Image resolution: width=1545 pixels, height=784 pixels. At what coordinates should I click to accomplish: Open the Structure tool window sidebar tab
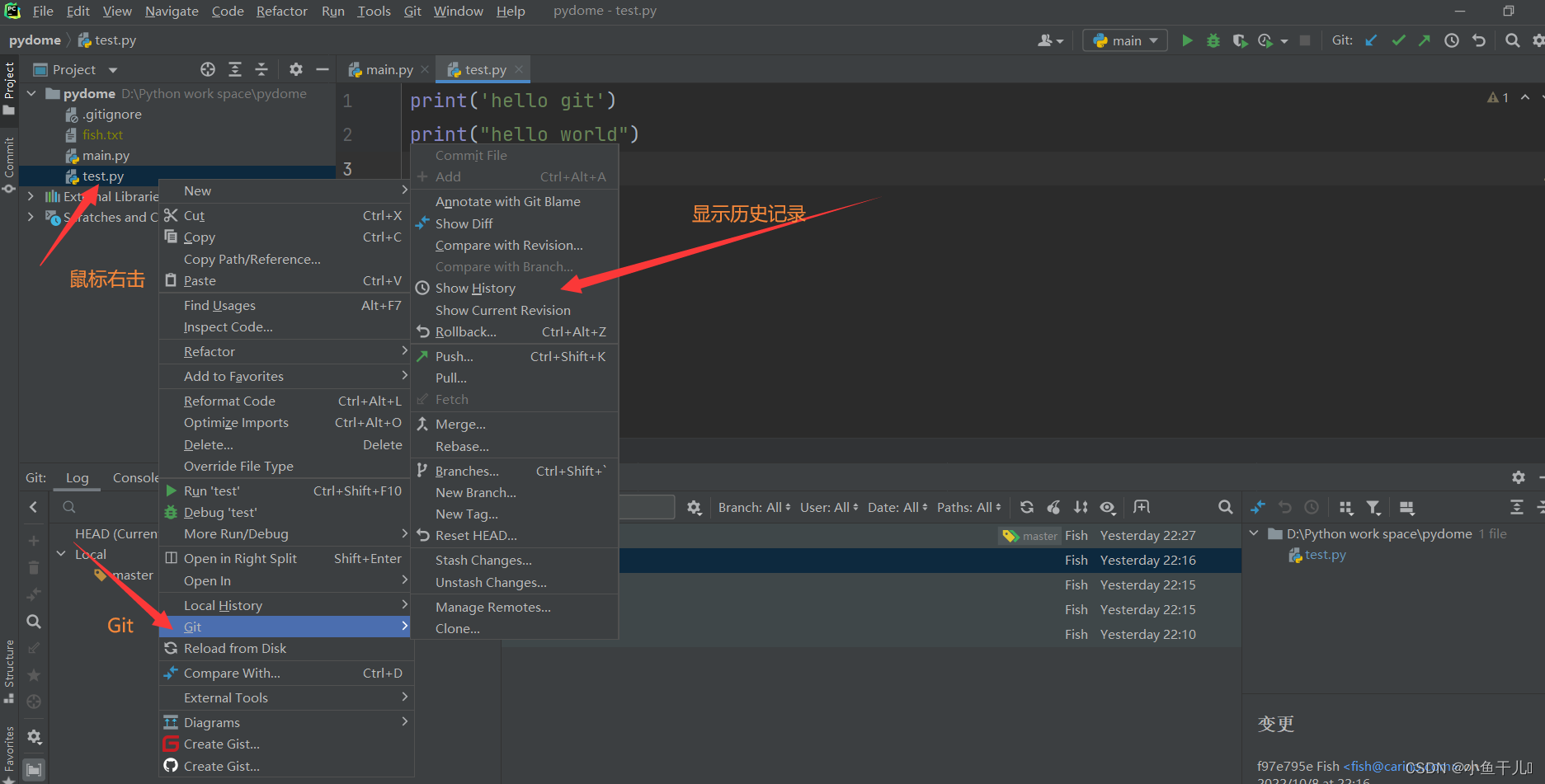[9, 671]
